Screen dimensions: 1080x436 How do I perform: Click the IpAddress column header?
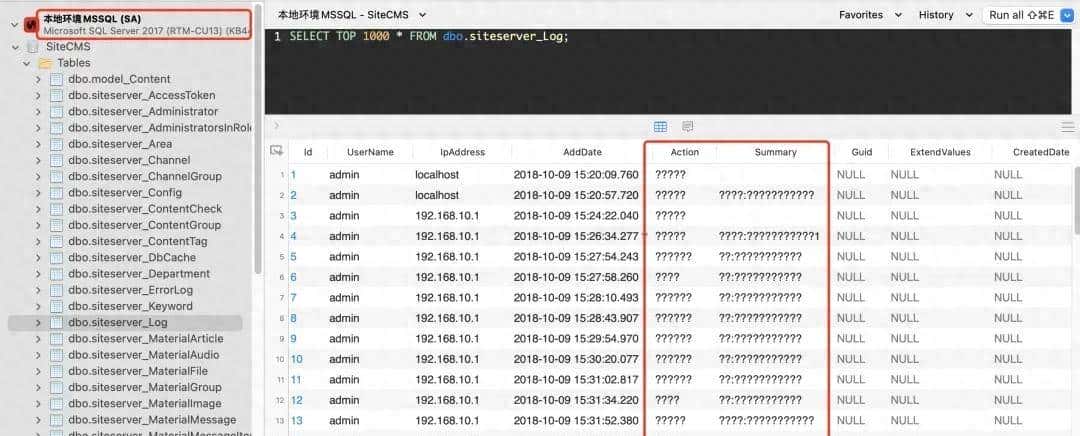pos(462,152)
